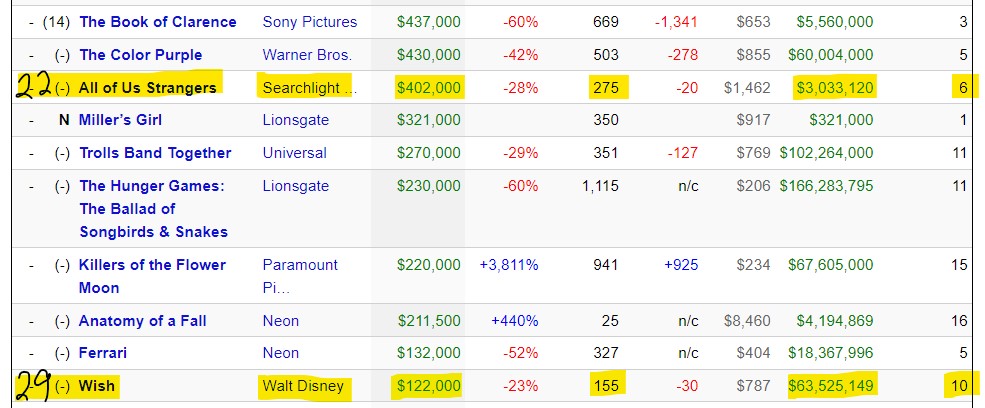Image resolution: width=985 pixels, height=408 pixels.
Task: Open the Universal distributor link
Action: 295,153
